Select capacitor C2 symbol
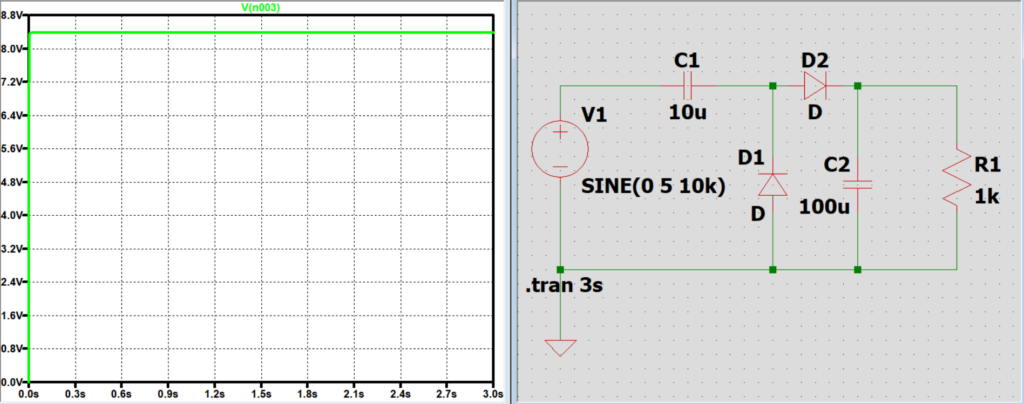The width and height of the screenshot is (1024, 404). (x=857, y=185)
